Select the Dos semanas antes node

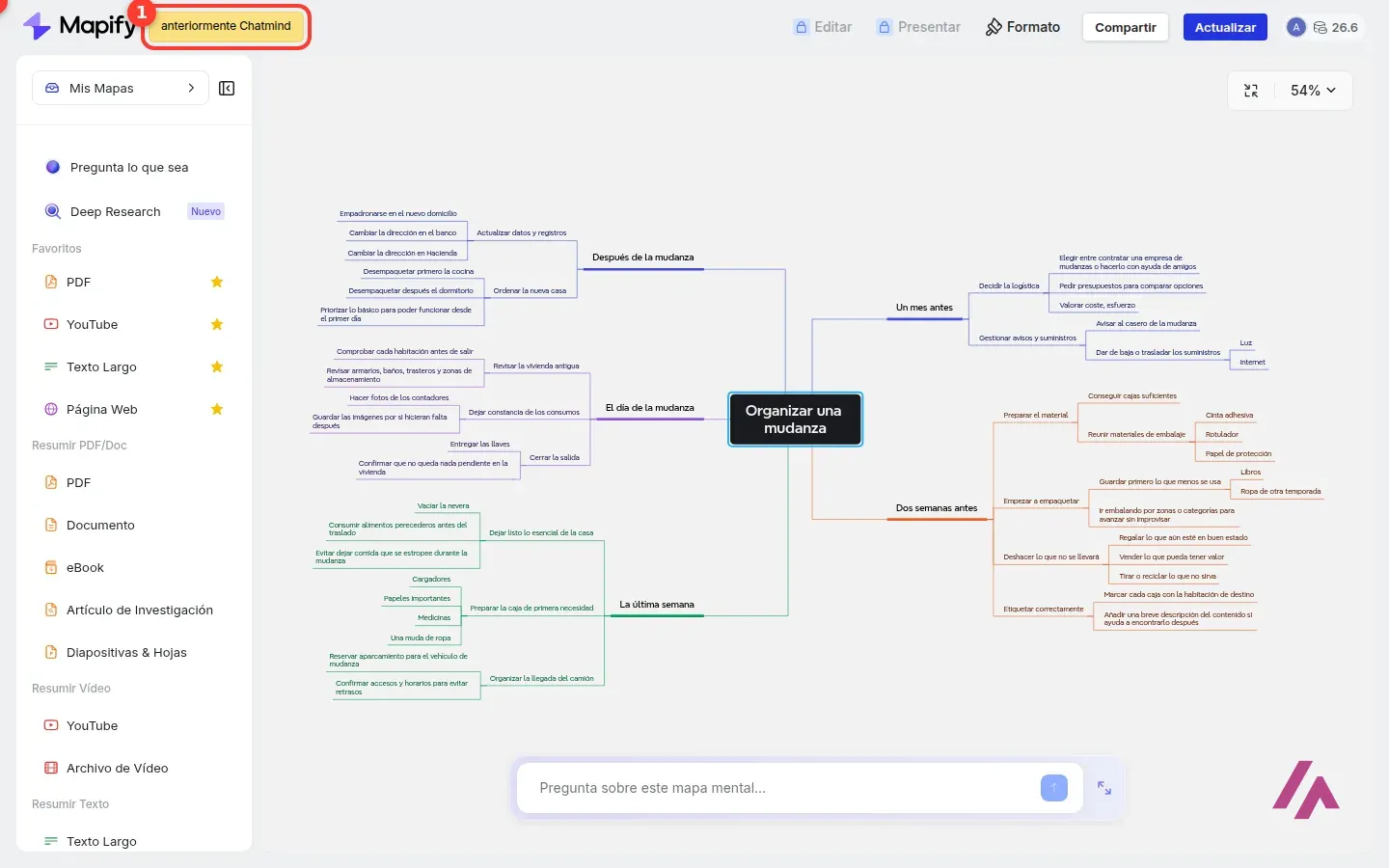click(x=937, y=508)
